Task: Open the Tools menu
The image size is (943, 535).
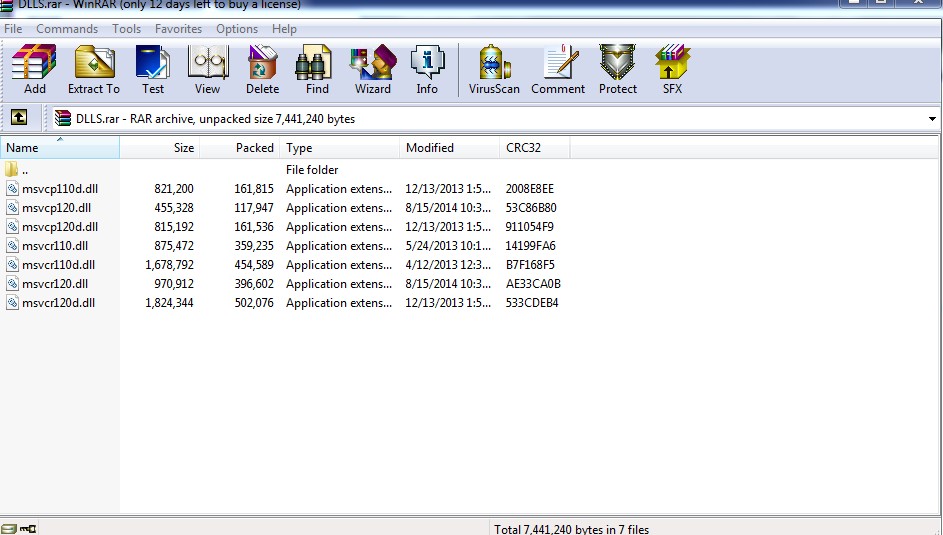Action: [126, 29]
